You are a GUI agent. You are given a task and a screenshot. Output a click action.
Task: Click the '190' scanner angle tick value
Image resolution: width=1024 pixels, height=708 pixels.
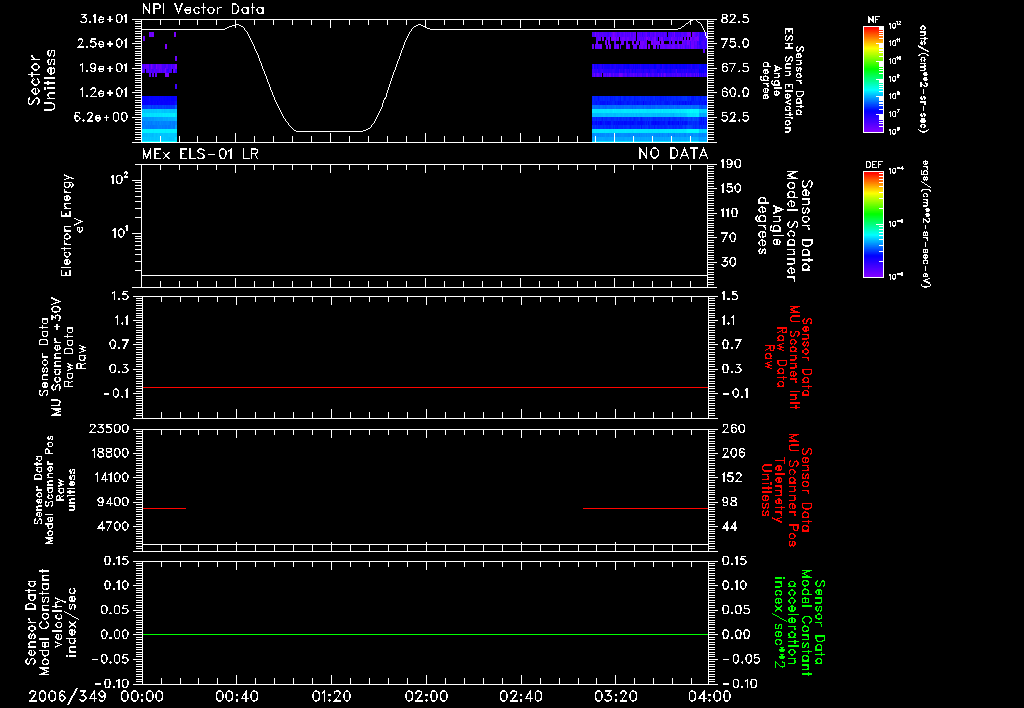coord(731,164)
